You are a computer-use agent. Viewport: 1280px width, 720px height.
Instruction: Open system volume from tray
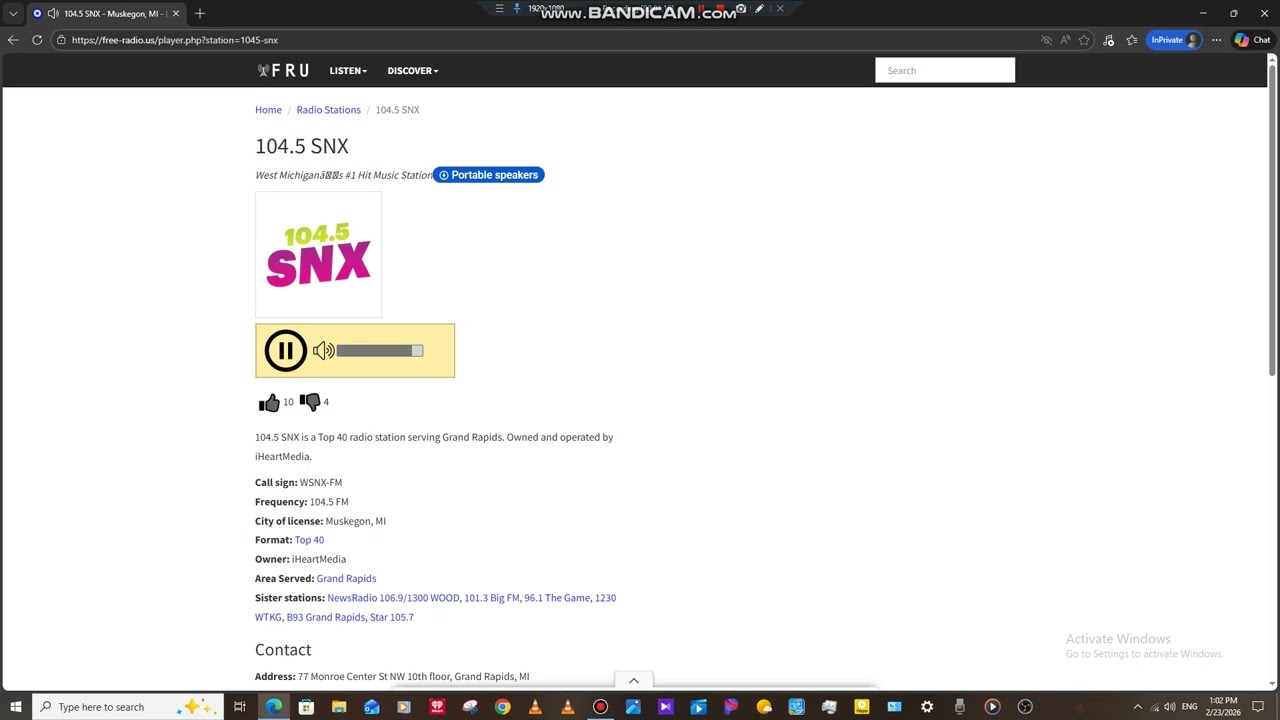[x=1170, y=707]
